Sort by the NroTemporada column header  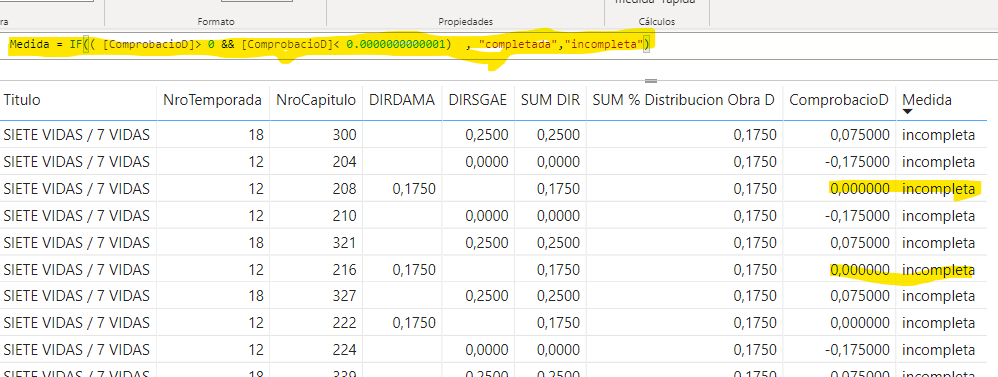(212, 100)
